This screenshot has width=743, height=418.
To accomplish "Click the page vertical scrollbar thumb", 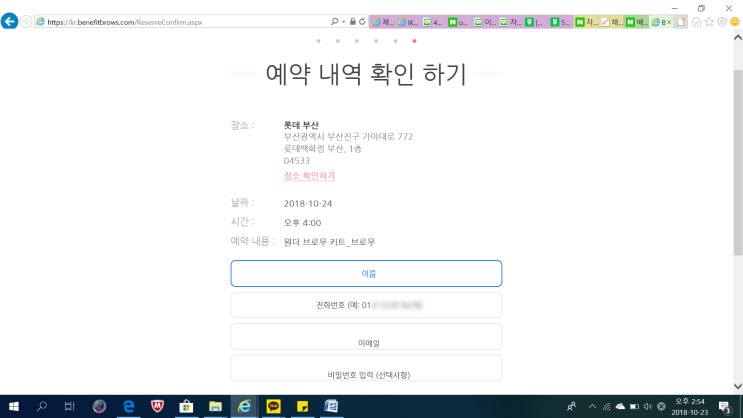I will 738,161.
